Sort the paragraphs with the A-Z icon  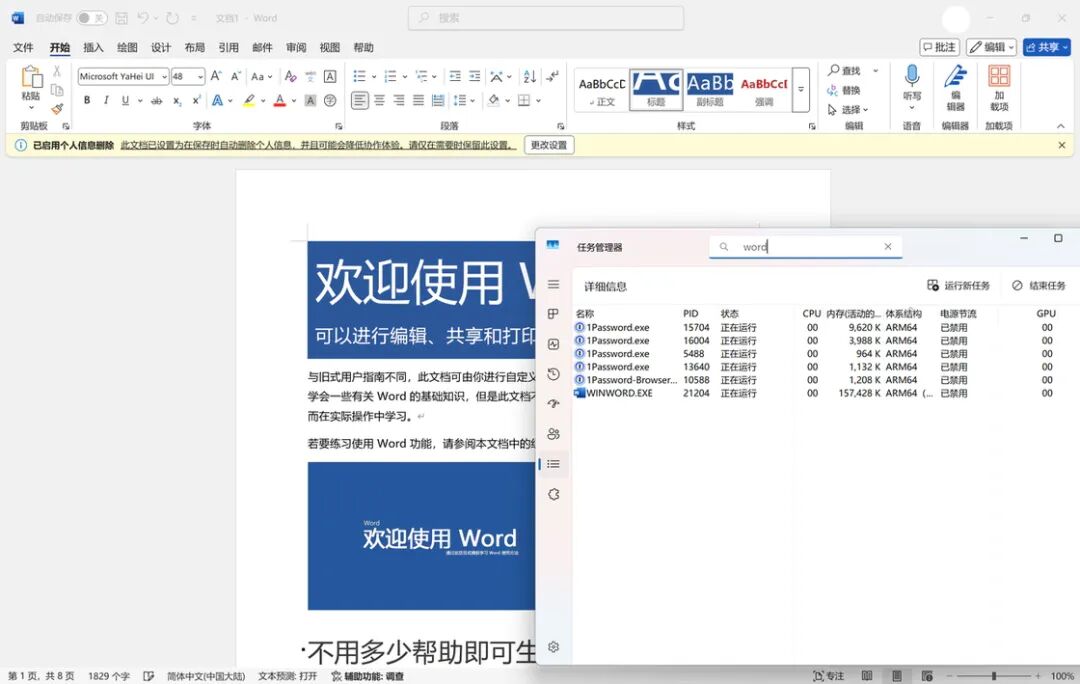[529, 76]
